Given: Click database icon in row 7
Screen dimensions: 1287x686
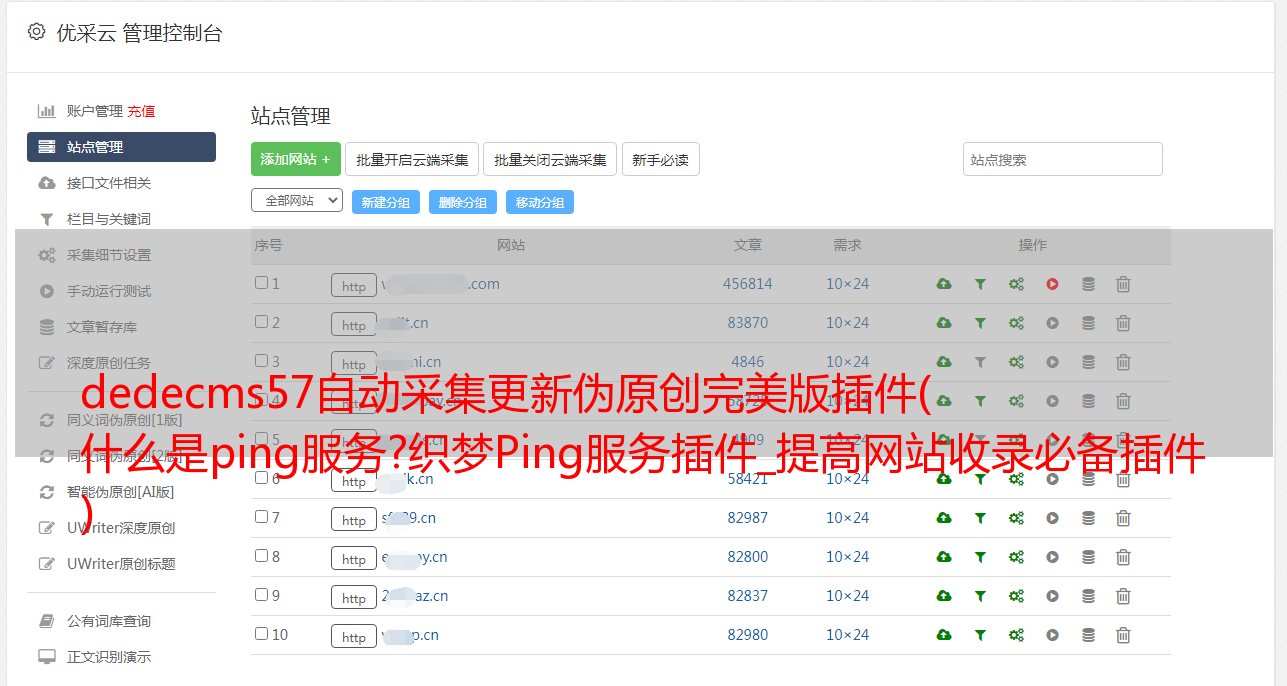Looking at the screenshot, I should tap(1088, 518).
